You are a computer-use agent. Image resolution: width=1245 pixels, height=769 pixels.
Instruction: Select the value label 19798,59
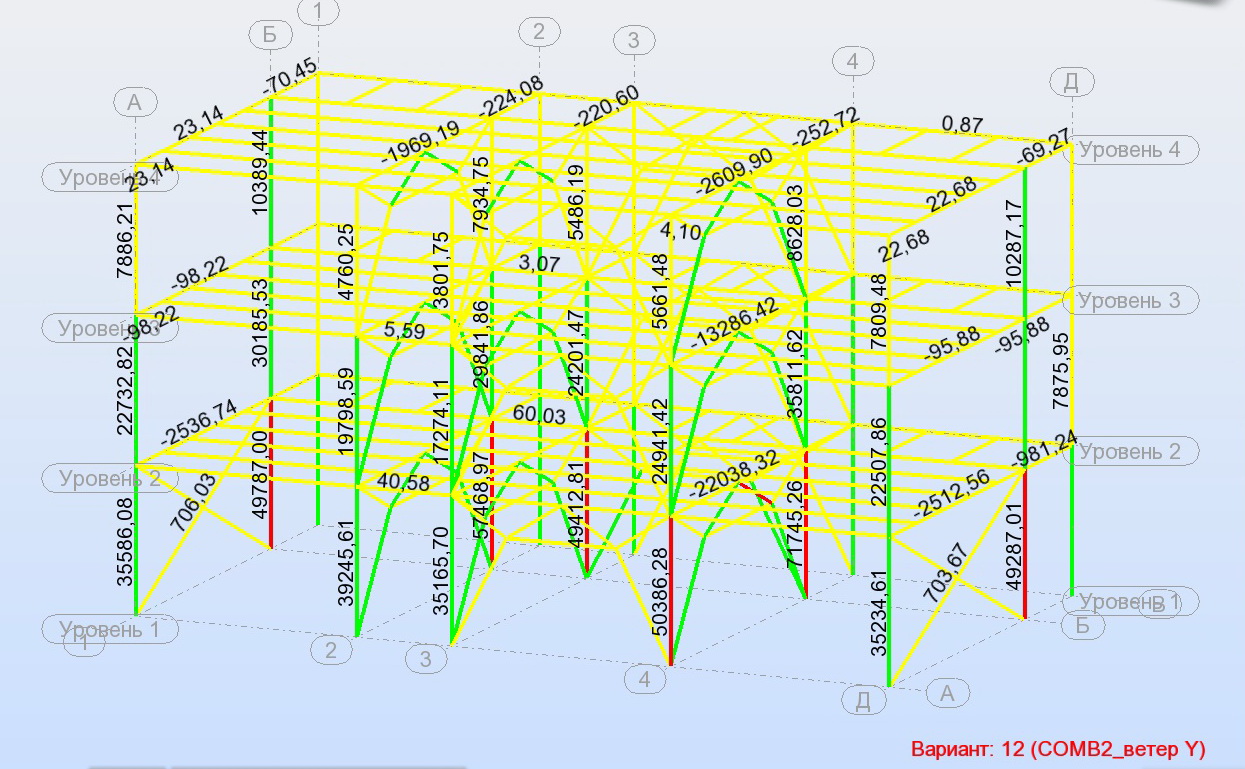[x=345, y=412]
